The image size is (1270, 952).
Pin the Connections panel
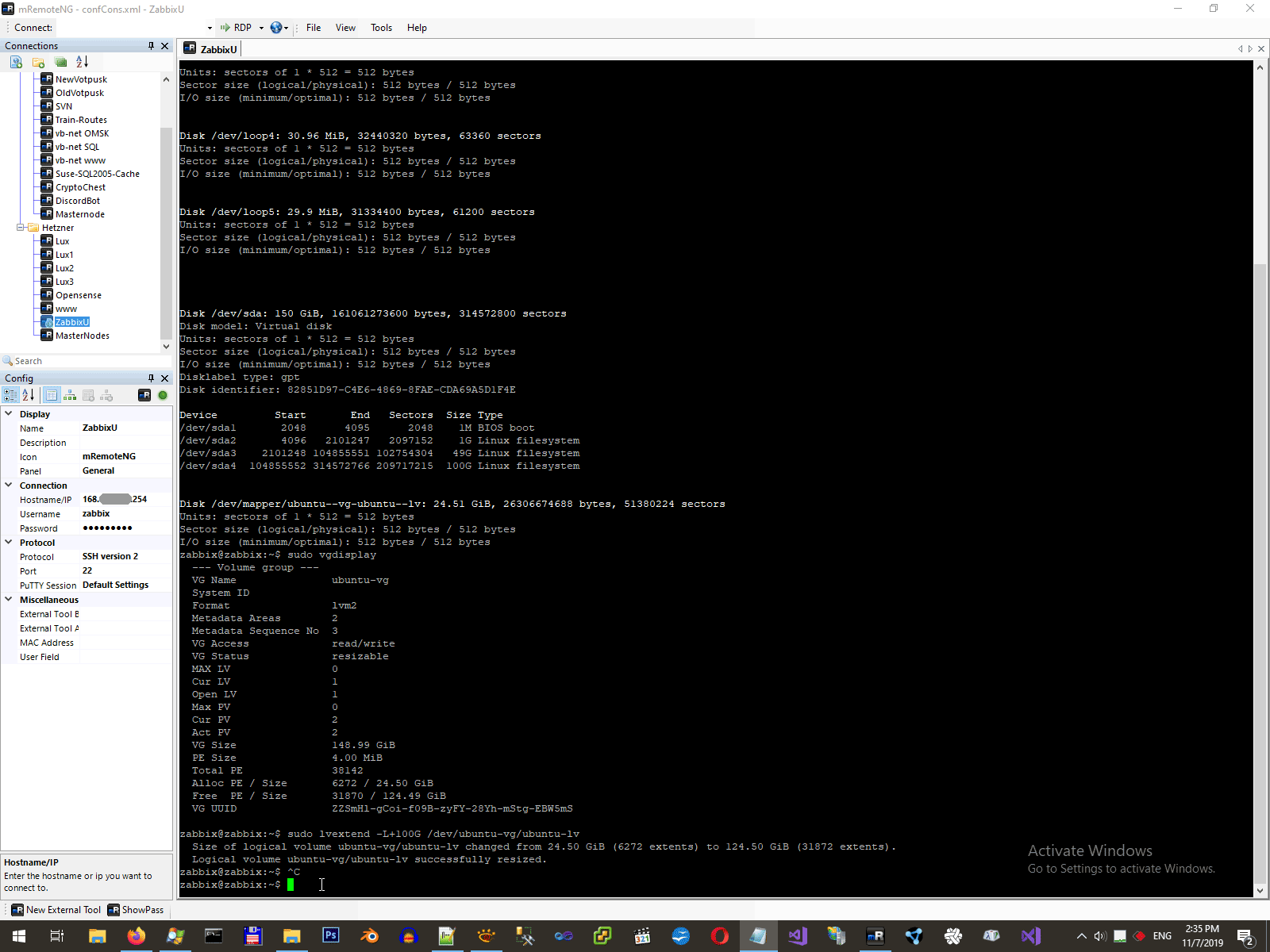point(151,46)
